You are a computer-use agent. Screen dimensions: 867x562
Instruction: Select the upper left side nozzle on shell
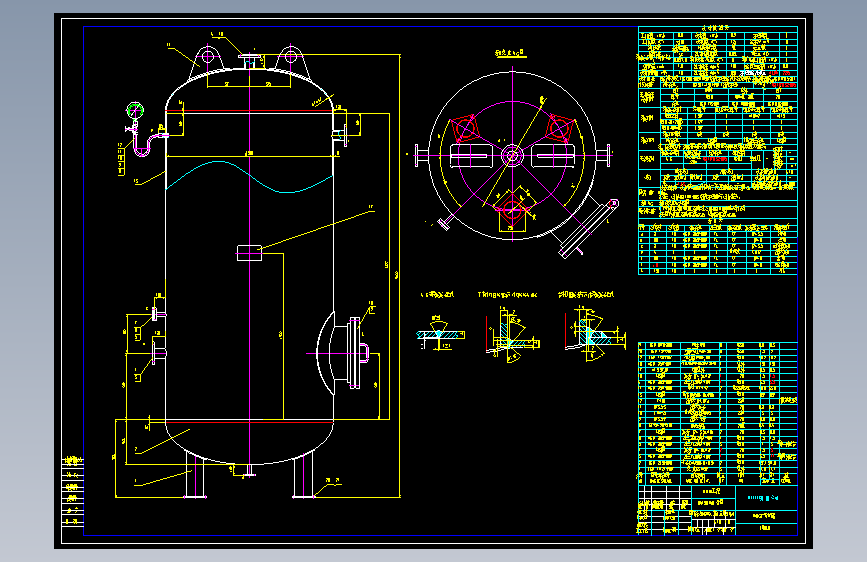coord(159,315)
